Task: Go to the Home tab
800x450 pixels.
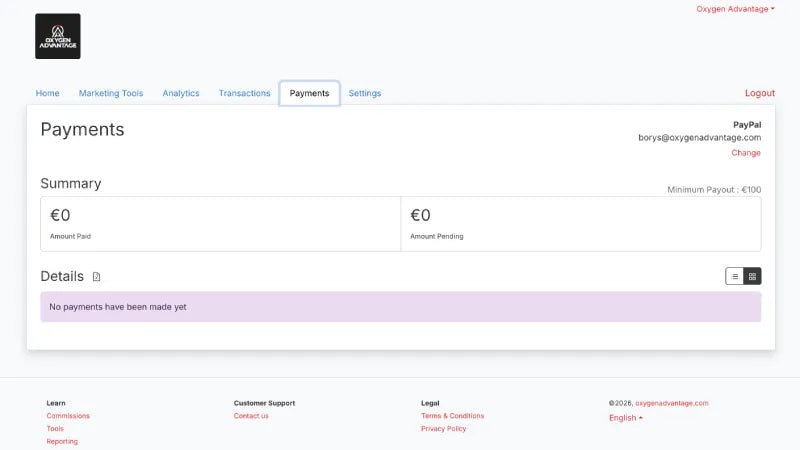Action: point(47,93)
